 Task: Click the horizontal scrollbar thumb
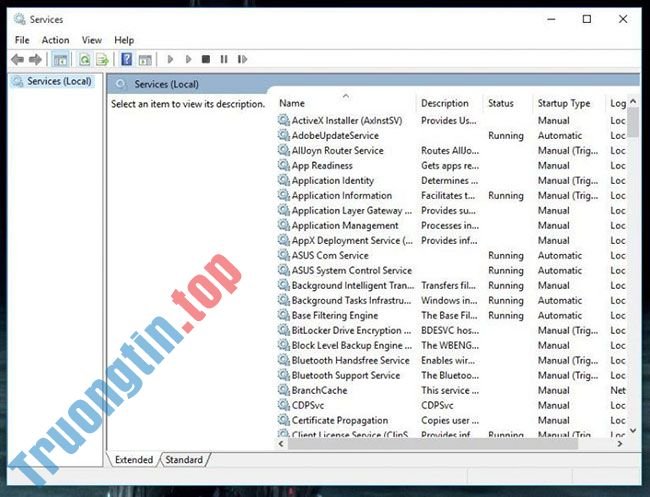tap(433, 444)
